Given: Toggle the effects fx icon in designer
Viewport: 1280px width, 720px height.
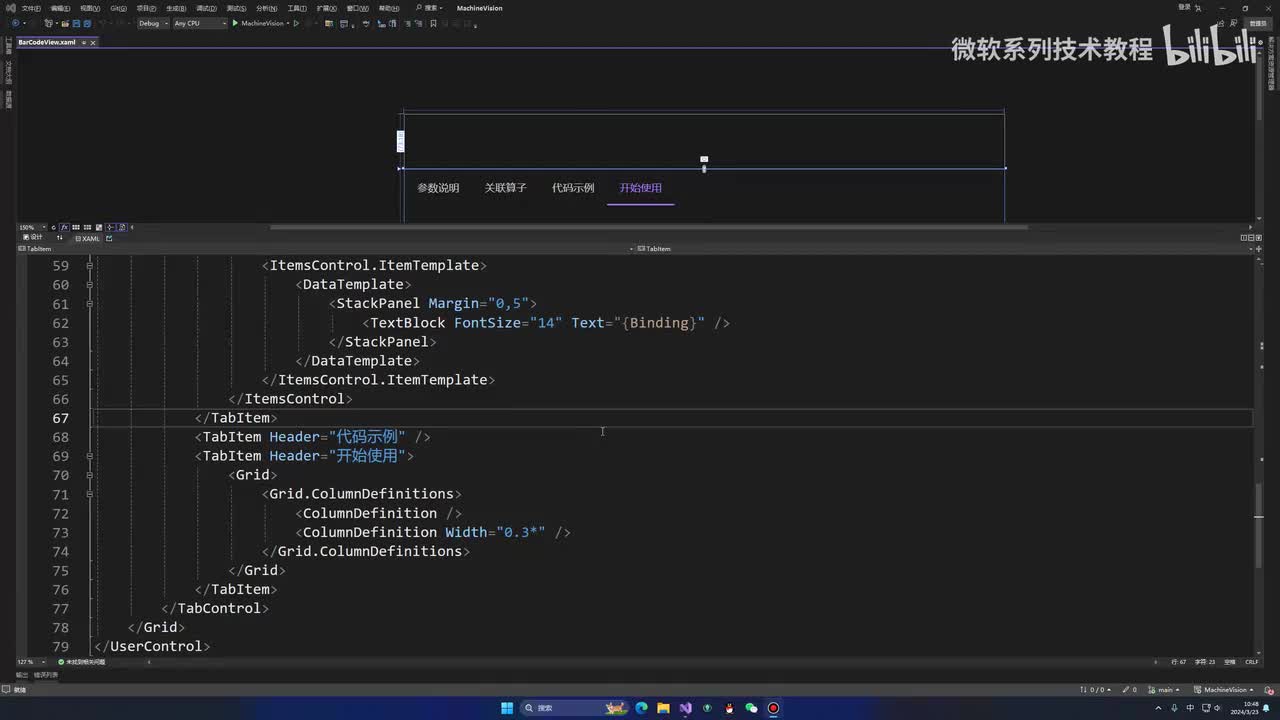Looking at the screenshot, I should point(65,227).
